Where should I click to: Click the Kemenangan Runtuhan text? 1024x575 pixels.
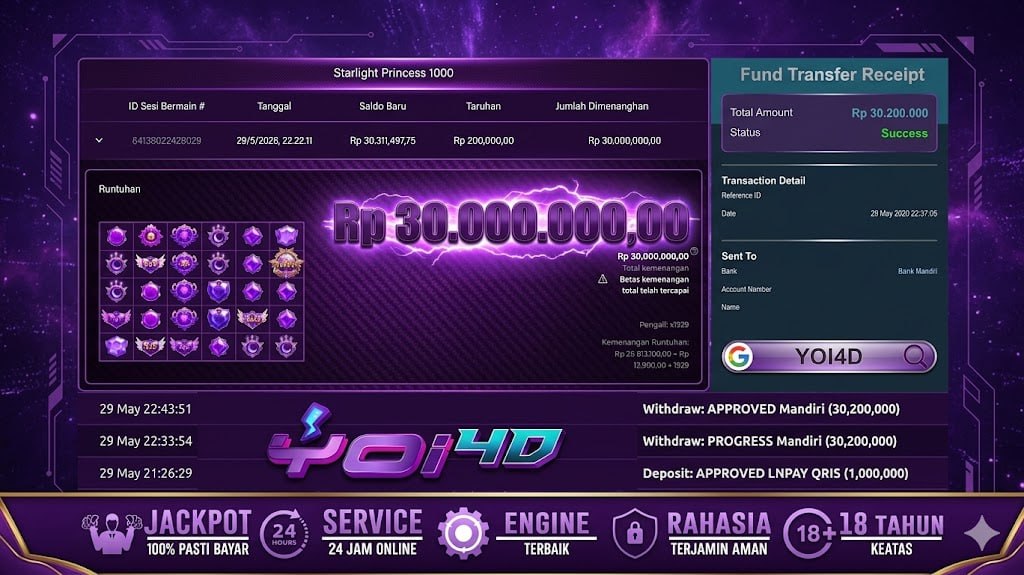click(645, 342)
